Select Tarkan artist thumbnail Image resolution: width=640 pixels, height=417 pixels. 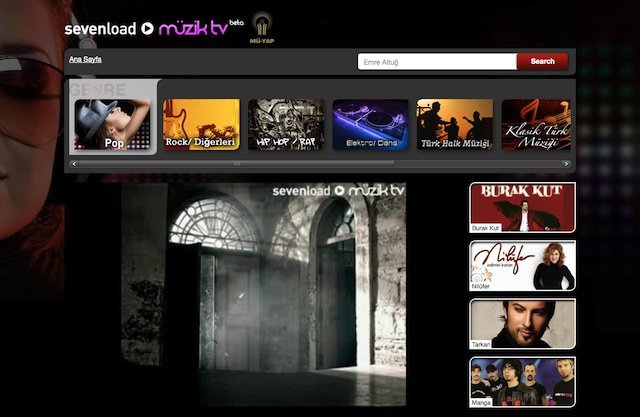522,324
